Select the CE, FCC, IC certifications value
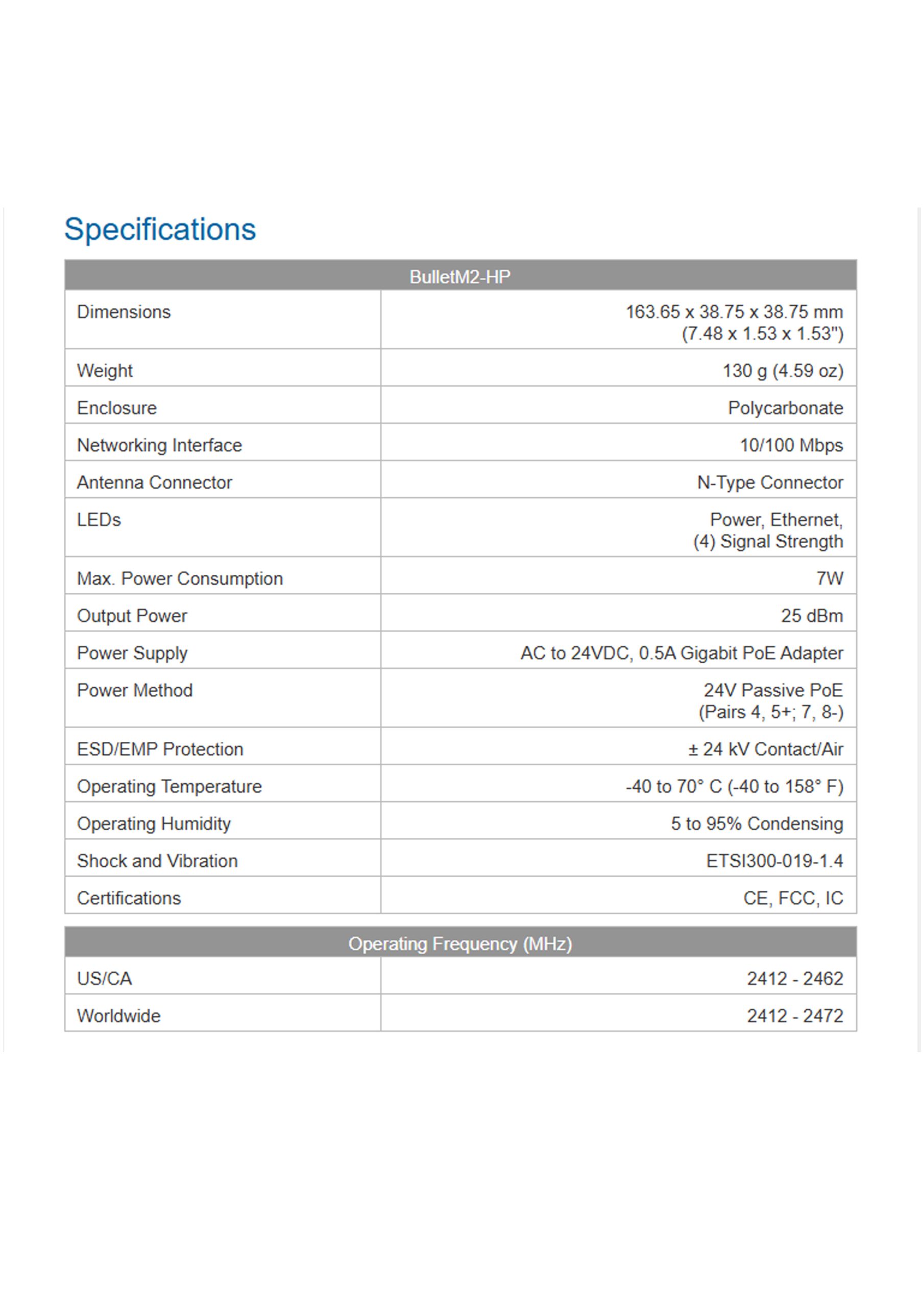Screen dimensions: 924x1307 click(x=793, y=898)
